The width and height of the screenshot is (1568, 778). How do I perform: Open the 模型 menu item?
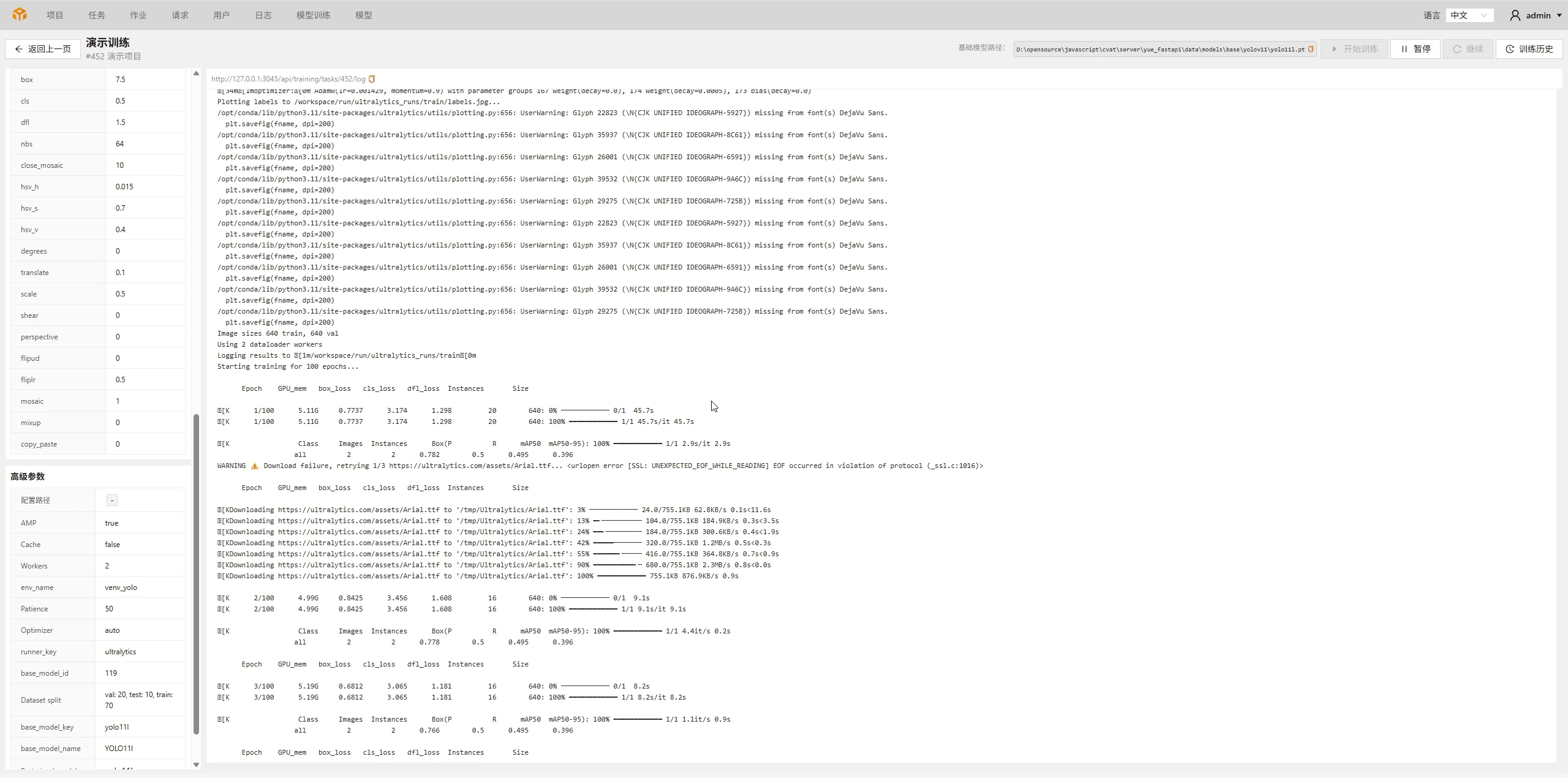coord(364,15)
